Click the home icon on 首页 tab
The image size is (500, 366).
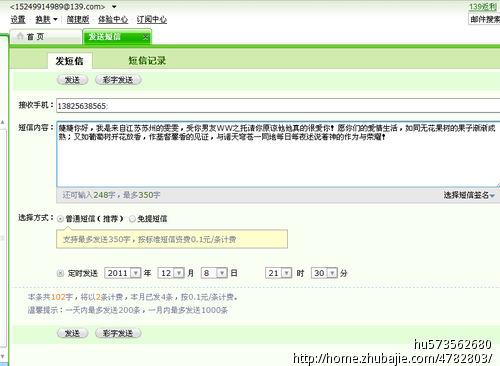pyautogui.click(x=20, y=36)
